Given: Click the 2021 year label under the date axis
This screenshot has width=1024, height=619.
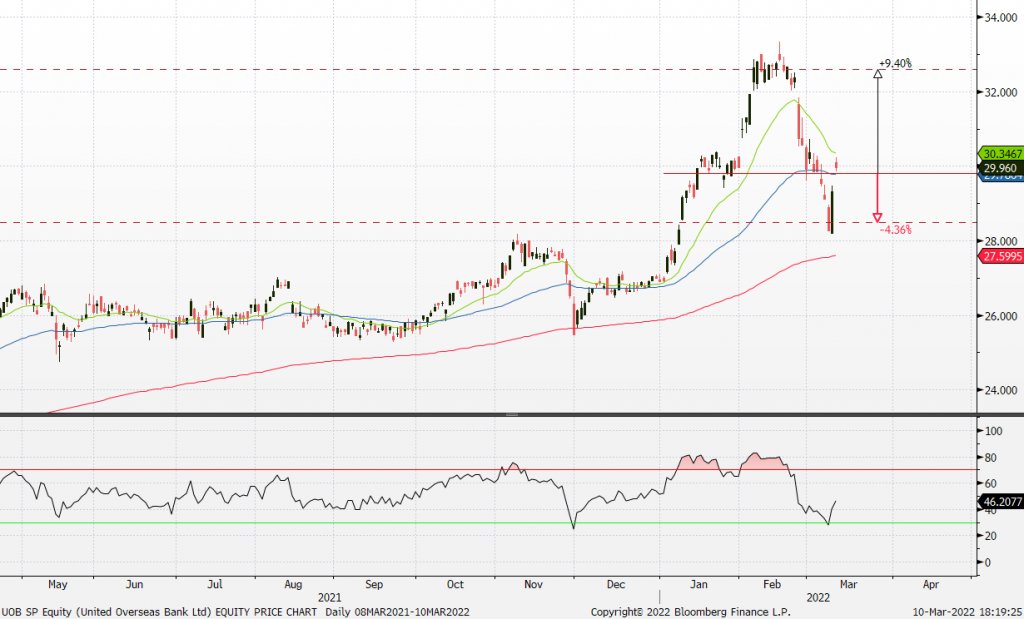Looking at the screenshot, I should coord(329,597).
